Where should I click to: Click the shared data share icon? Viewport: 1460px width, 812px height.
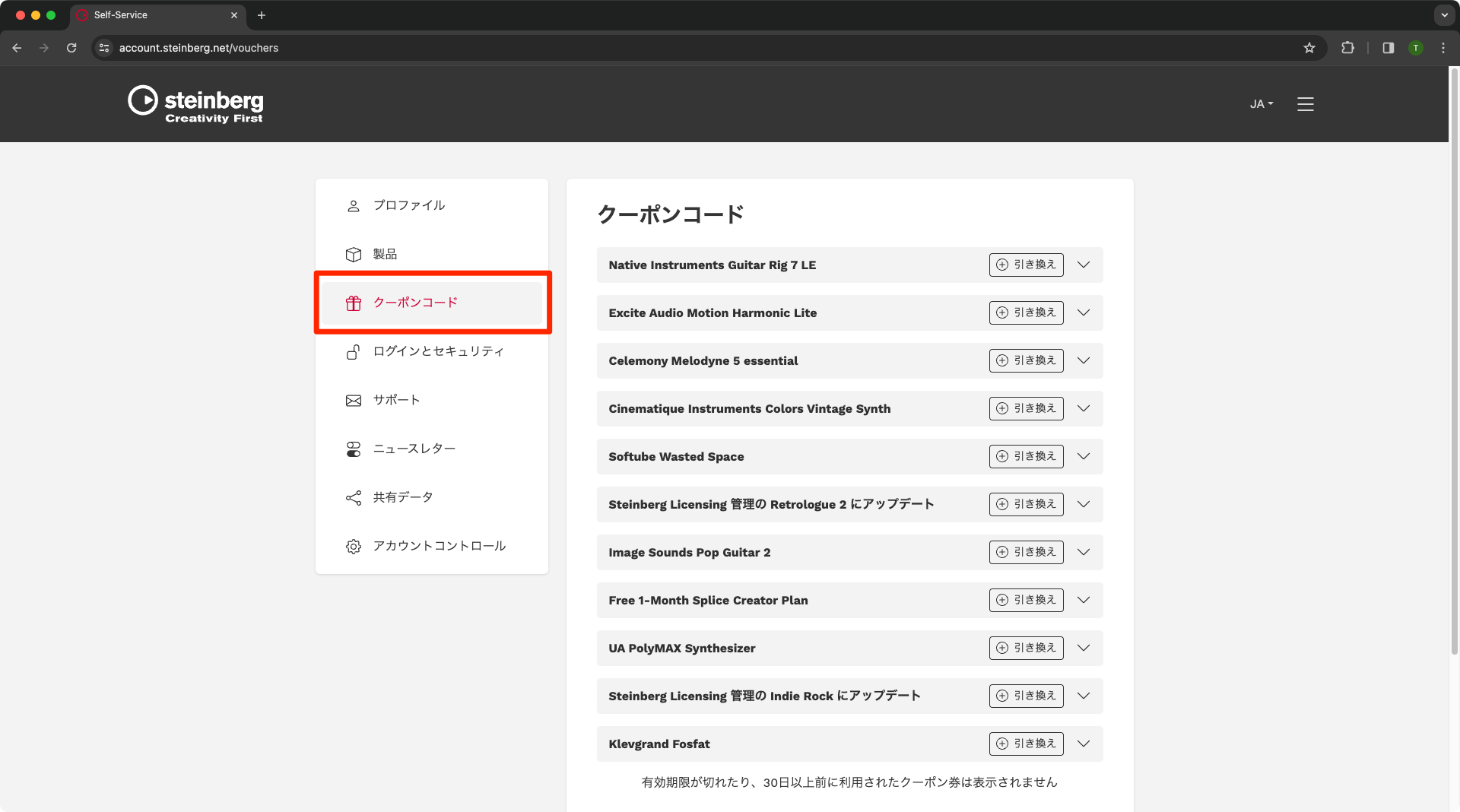click(353, 498)
